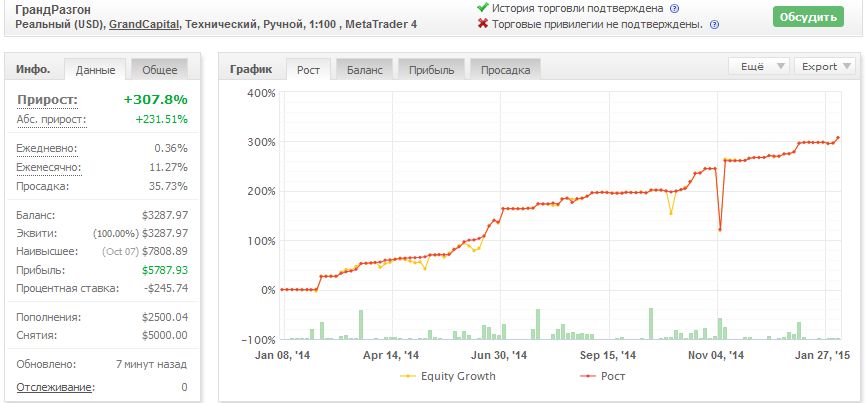Select the Баланс chart tab
The height and width of the screenshot is (403, 865).
[x=365, y=69]
